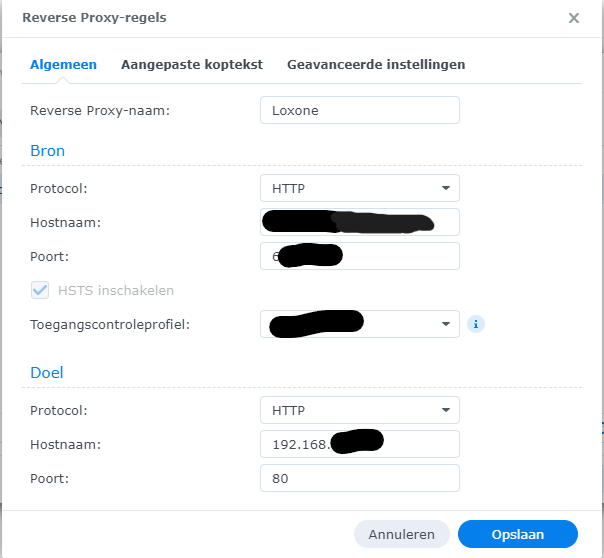Switch to the Algemeen tab

[63, 64]
